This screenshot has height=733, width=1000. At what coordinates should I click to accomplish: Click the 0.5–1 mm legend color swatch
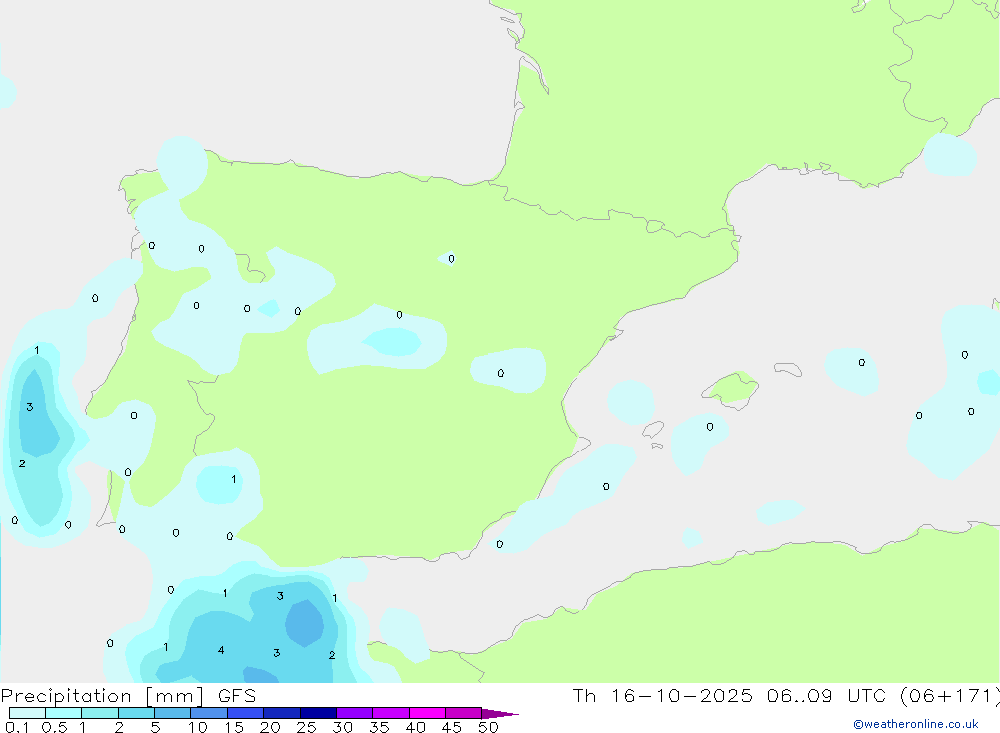tap(64, 713)
